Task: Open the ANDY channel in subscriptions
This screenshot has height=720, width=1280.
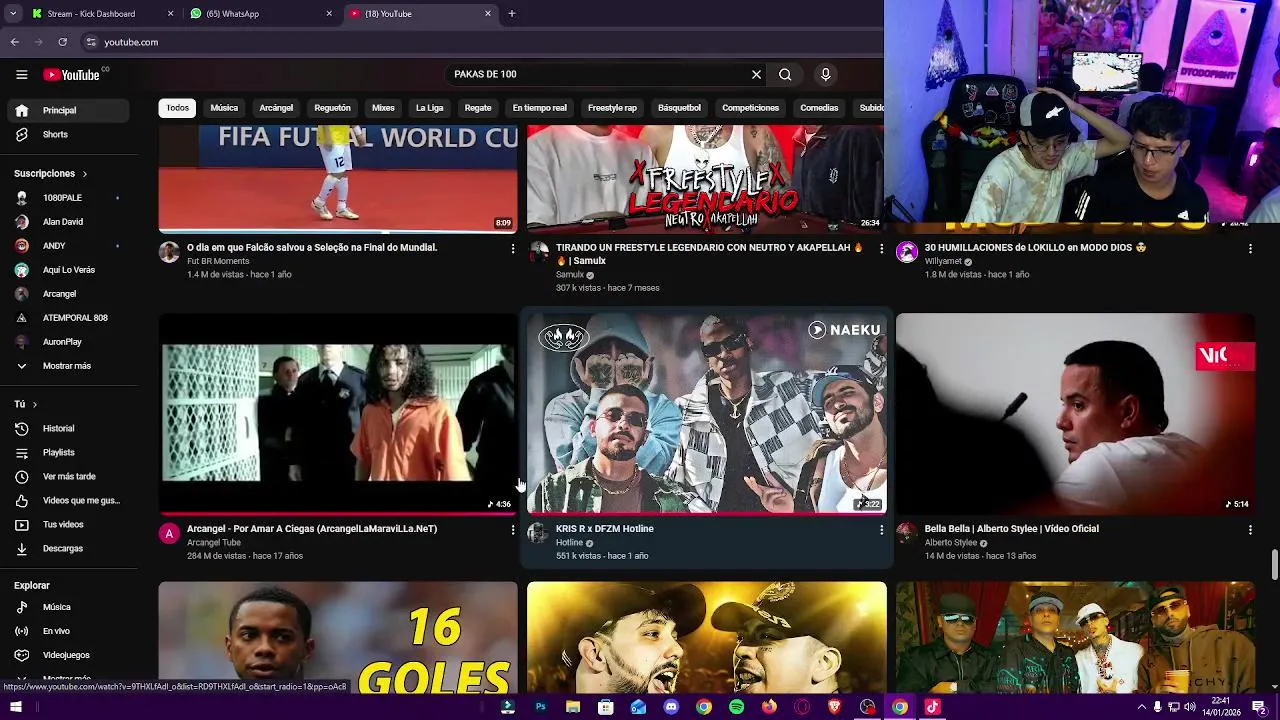Action: (69, 246)
